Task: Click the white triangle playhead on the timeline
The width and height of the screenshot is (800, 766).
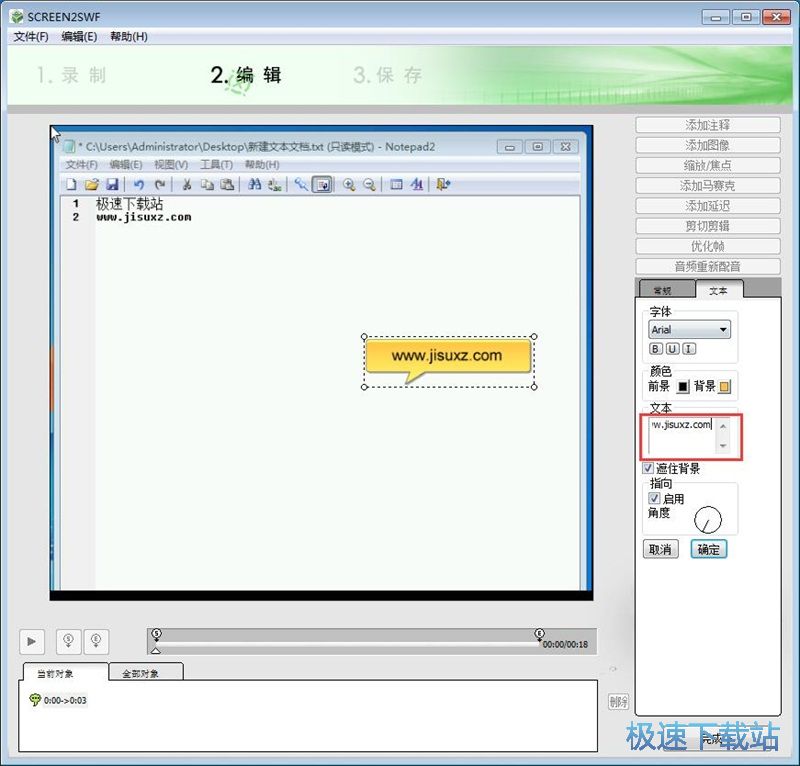Action: click(156, 650)
